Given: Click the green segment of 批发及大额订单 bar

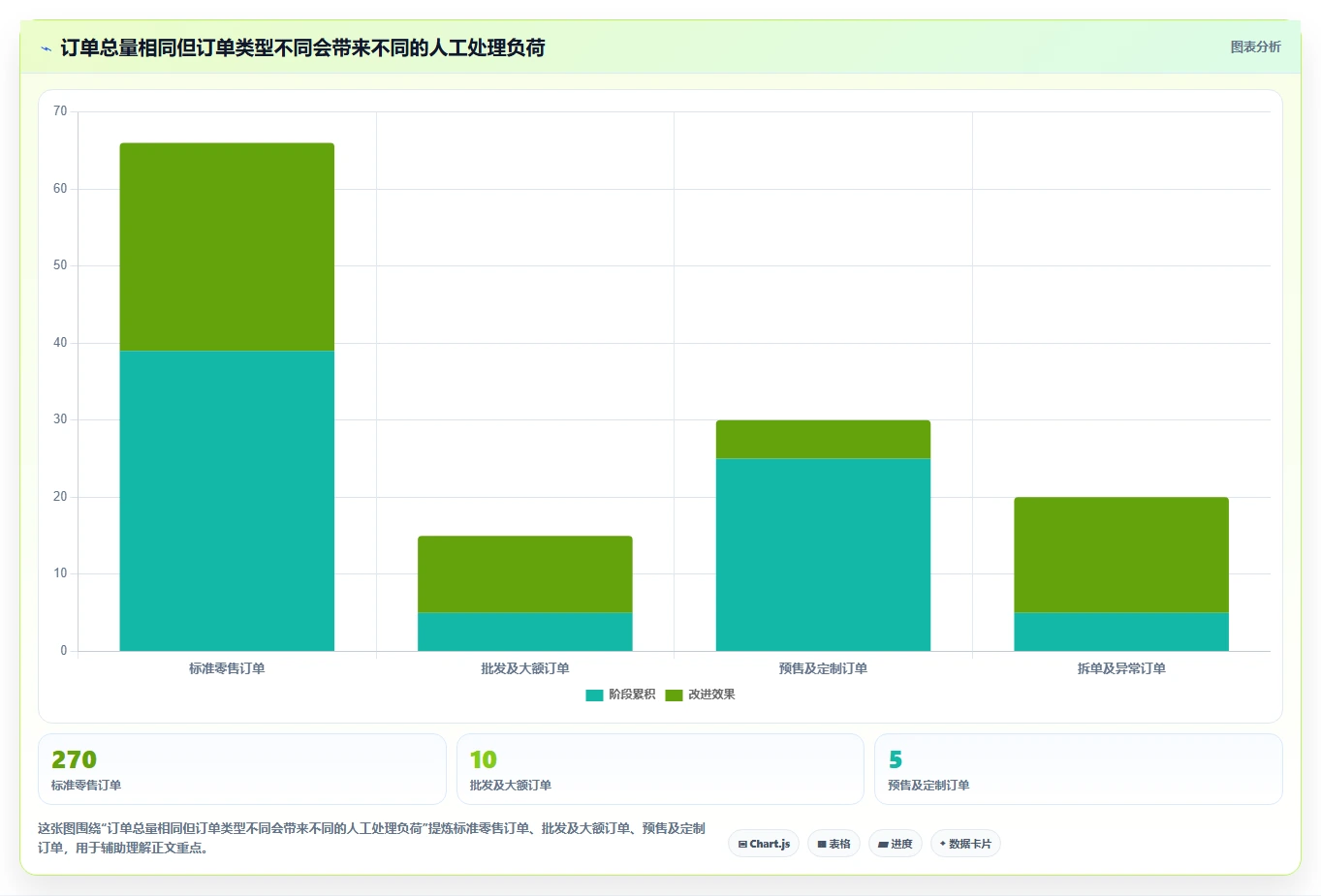Looking at the screenshot, I should pos(525,574).
